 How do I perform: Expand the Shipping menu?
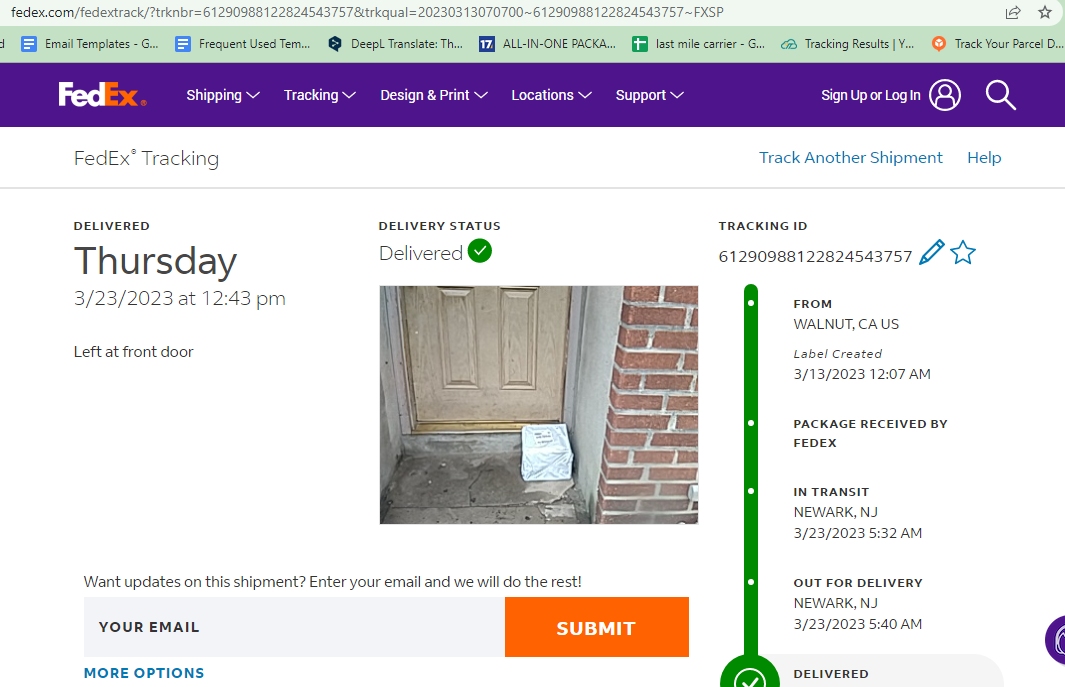click(x=223, y=95)
